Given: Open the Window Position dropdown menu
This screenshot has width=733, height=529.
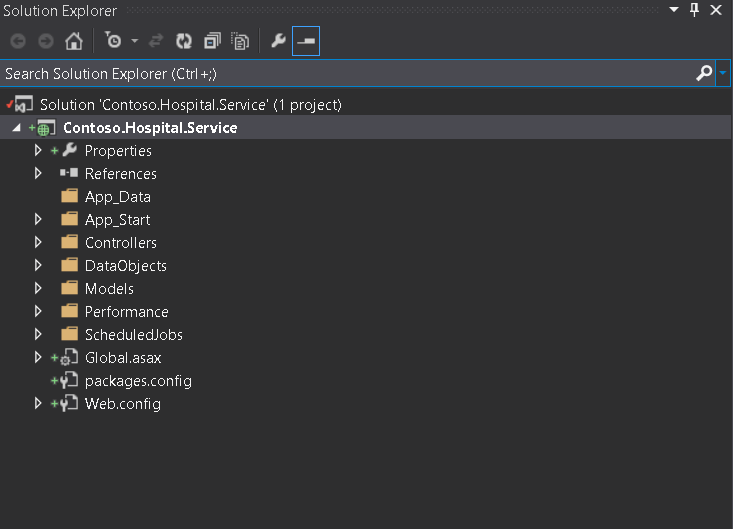Looking at the screenshot, I should [x=674, y=9].
